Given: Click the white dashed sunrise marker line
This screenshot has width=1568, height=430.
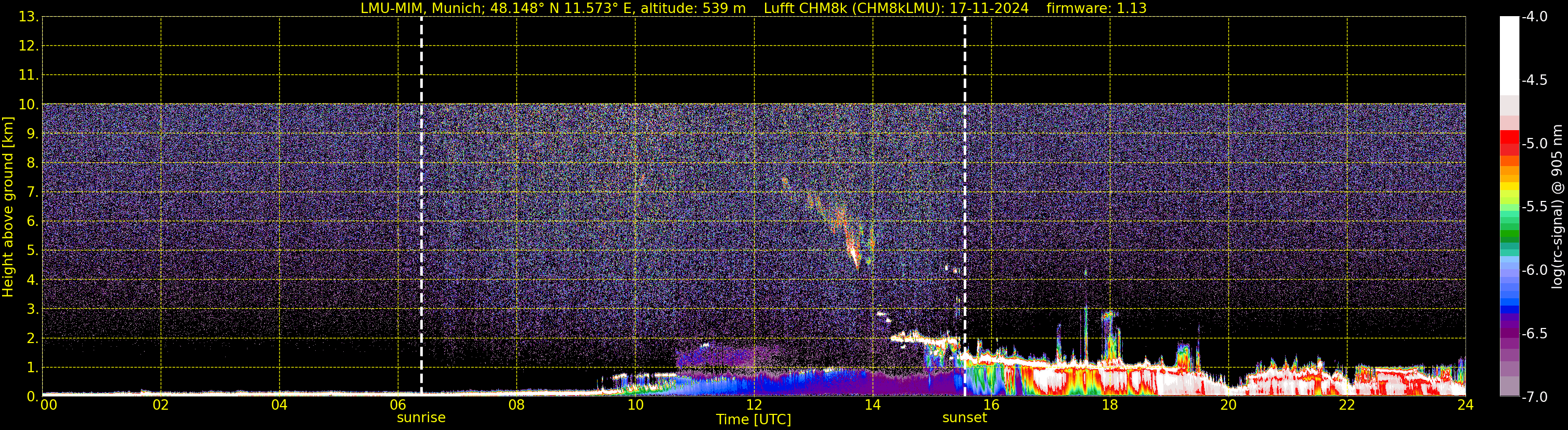Looking at the screenshot, I should [x=421, y=206].
